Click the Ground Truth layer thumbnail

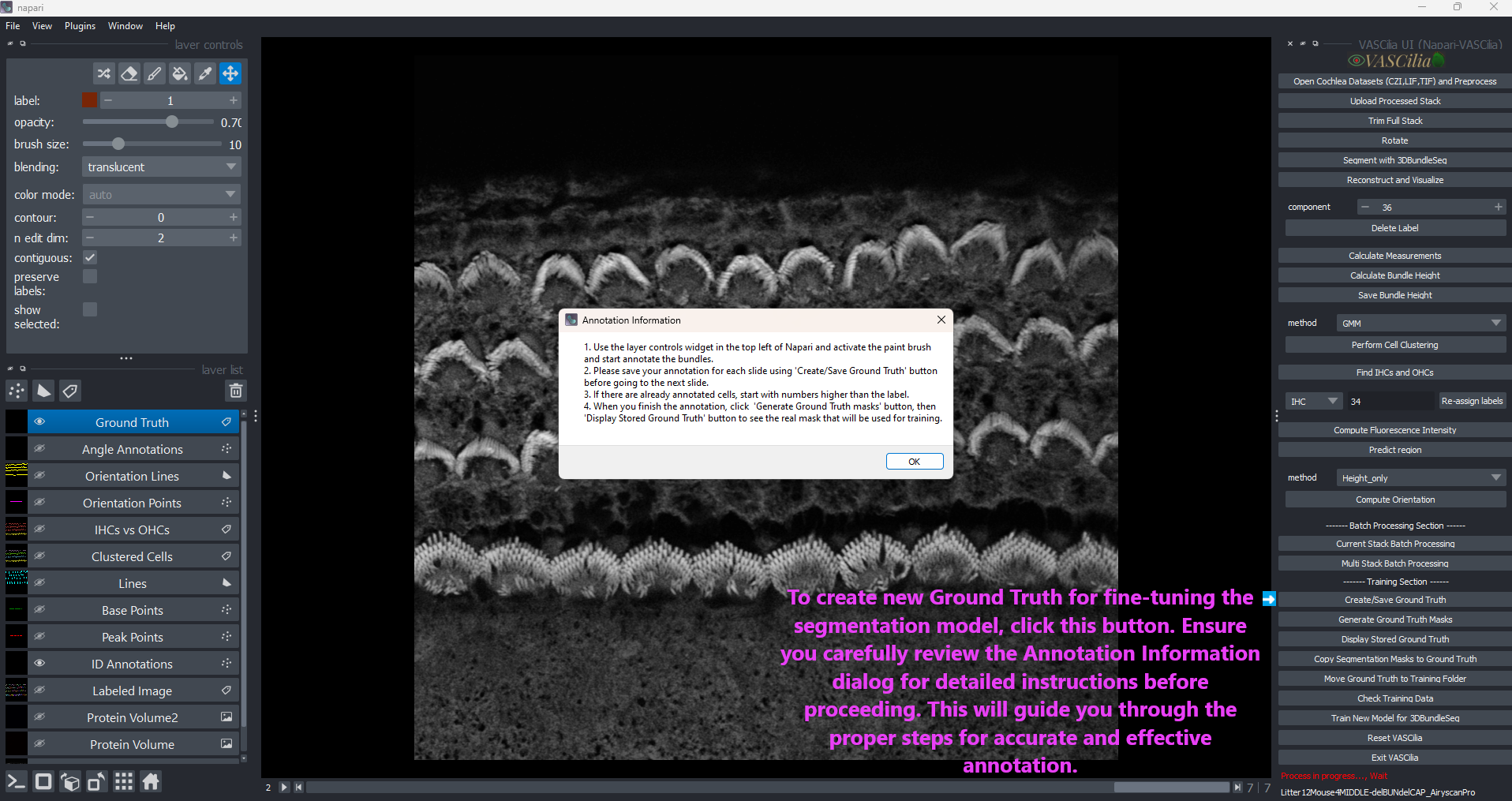tap(17, 422)
